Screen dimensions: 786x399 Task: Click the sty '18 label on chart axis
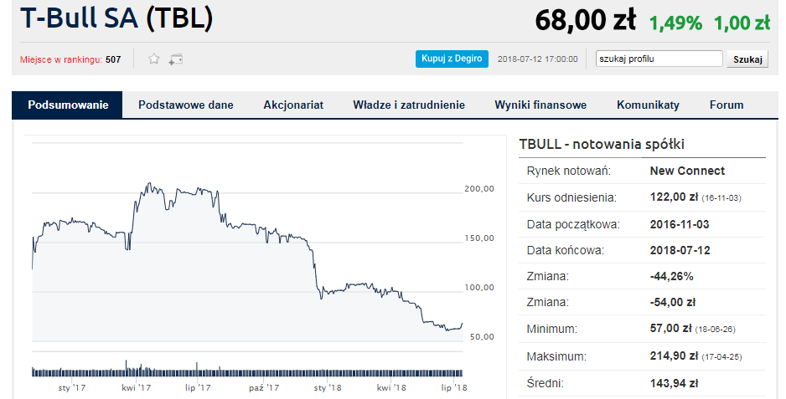click(x=328, y=388)
